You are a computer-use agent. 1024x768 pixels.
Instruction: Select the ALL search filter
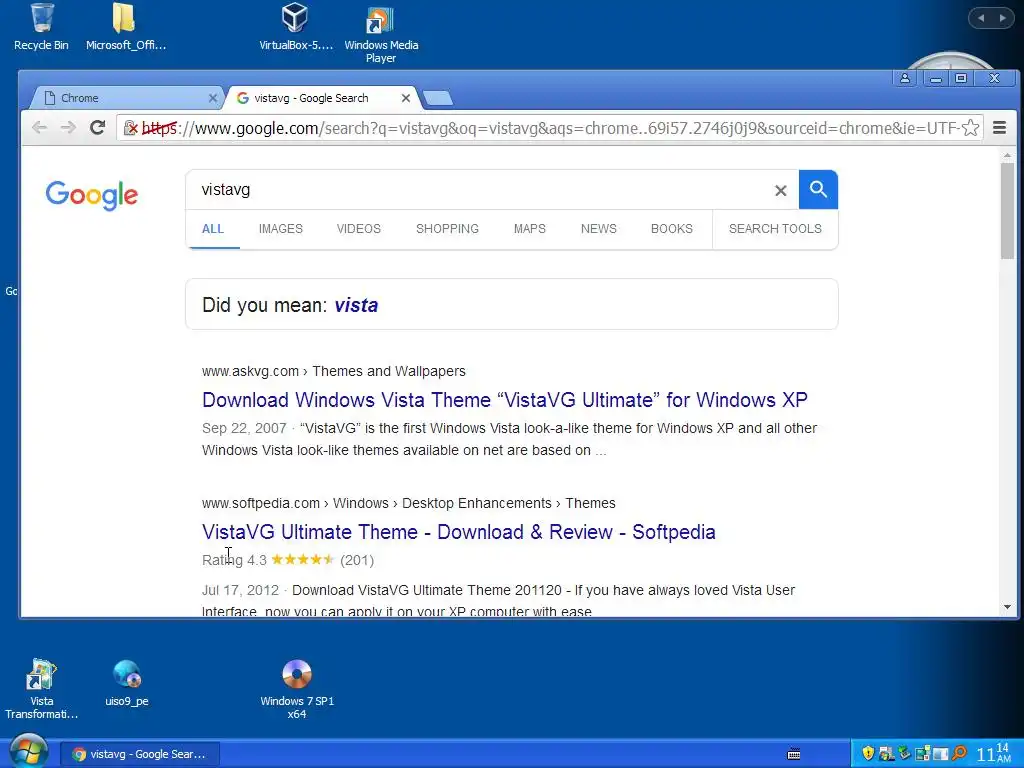coord(213,229)
